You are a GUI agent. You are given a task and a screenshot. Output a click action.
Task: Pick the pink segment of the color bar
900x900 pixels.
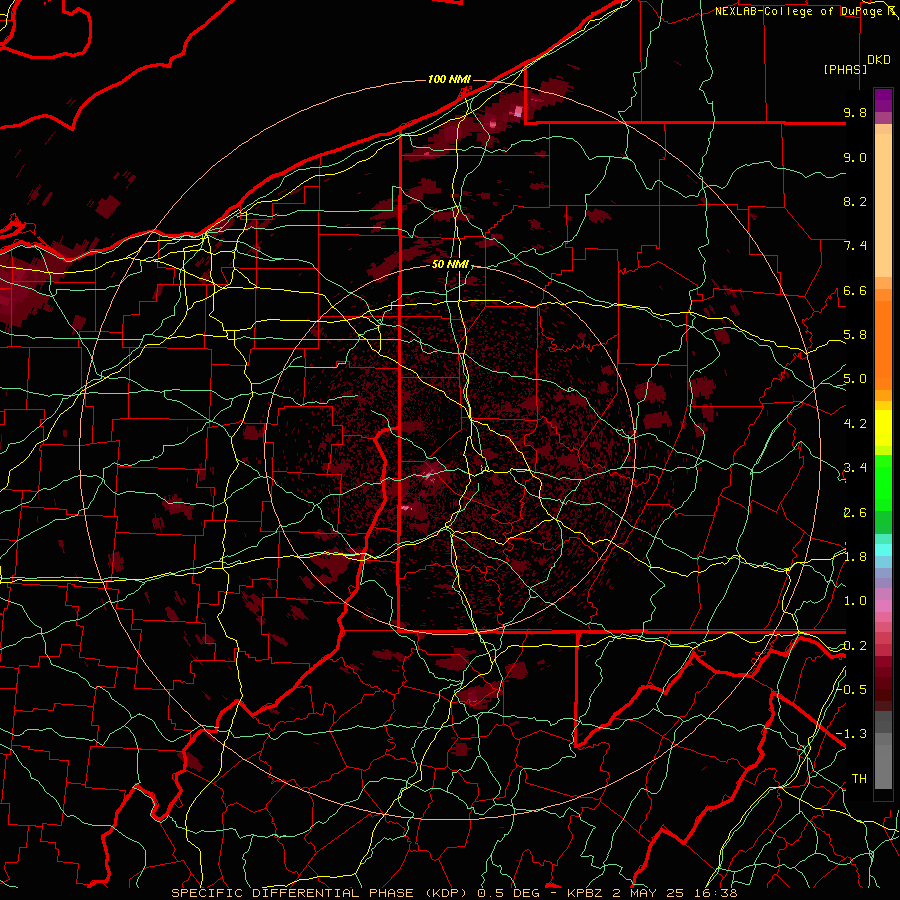(x=883, y=606)
